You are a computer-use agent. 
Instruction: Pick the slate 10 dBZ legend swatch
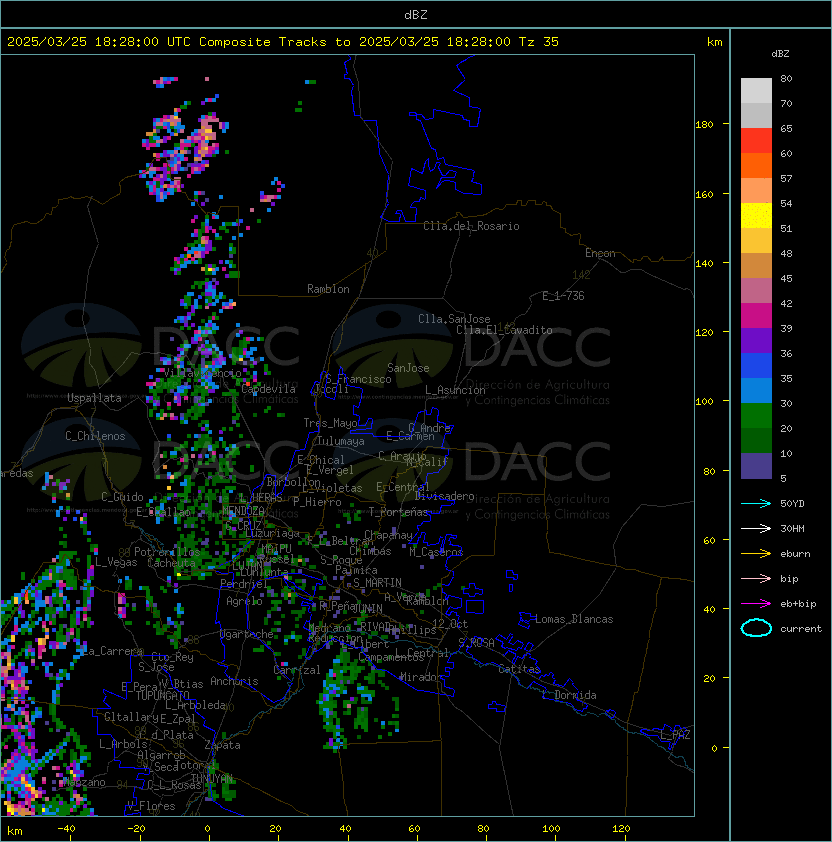[x=756, y=466]
